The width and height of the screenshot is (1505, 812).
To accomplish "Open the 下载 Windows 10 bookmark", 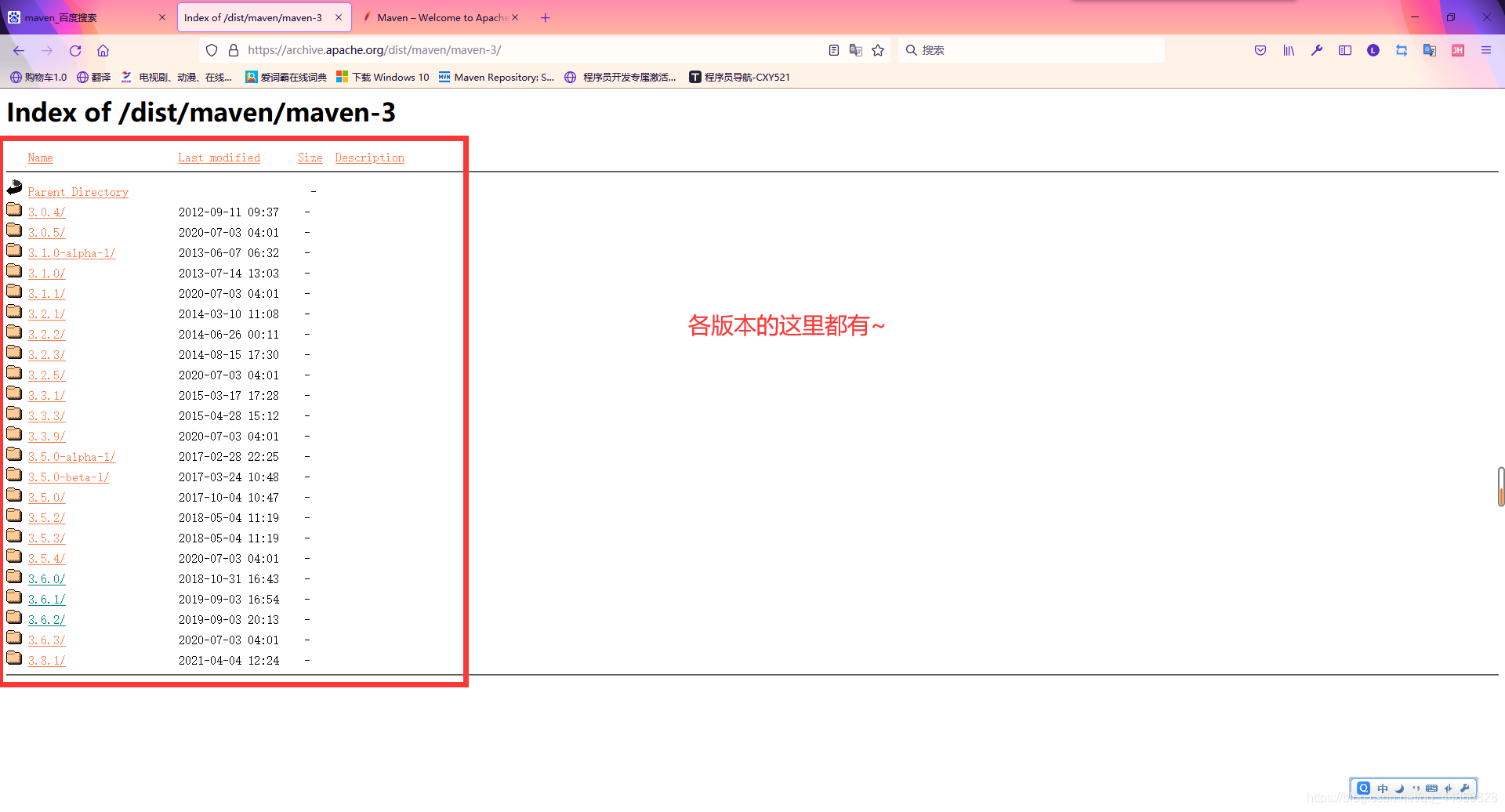I will pos(383,77).
